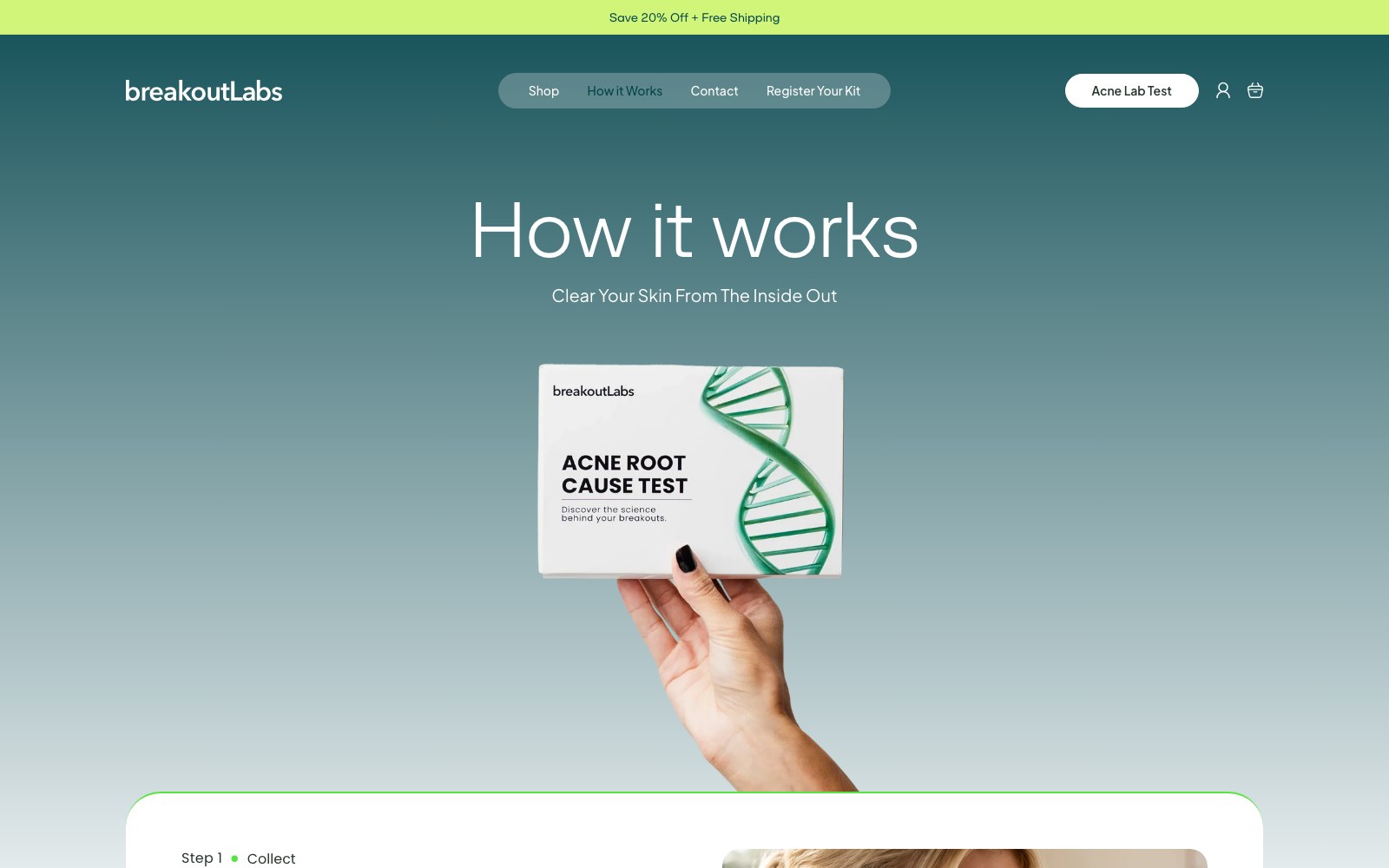
Task: Click the Save 20% Off banner
Action: click(694, 17)
